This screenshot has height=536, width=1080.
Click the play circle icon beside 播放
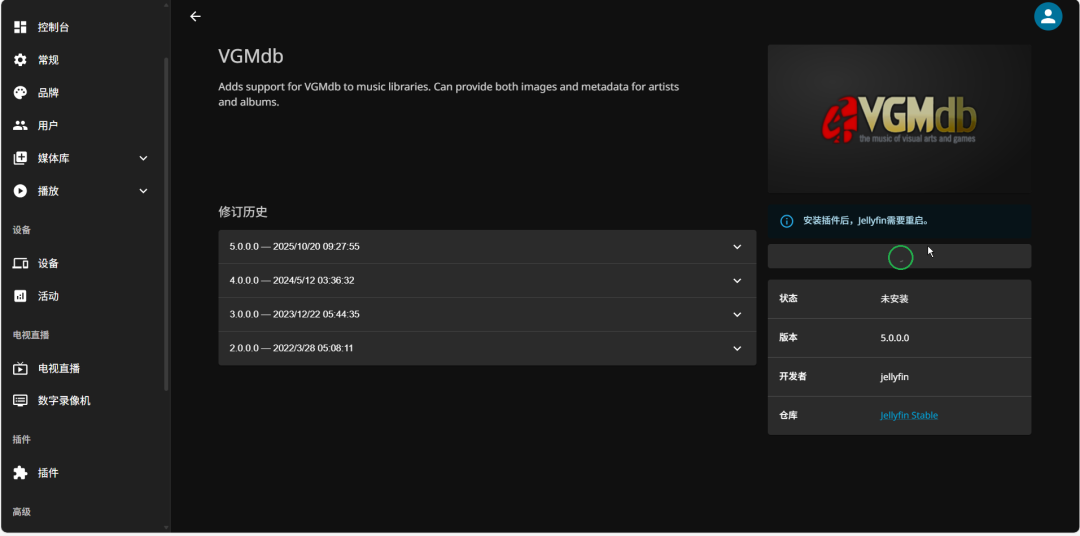pyautogui.click(x=21, y=191)
